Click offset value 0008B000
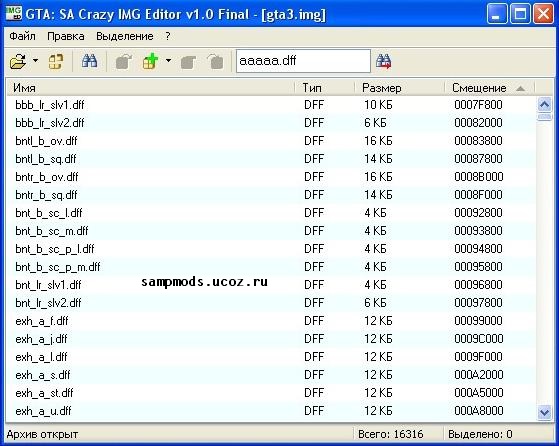 pos(478,177)
